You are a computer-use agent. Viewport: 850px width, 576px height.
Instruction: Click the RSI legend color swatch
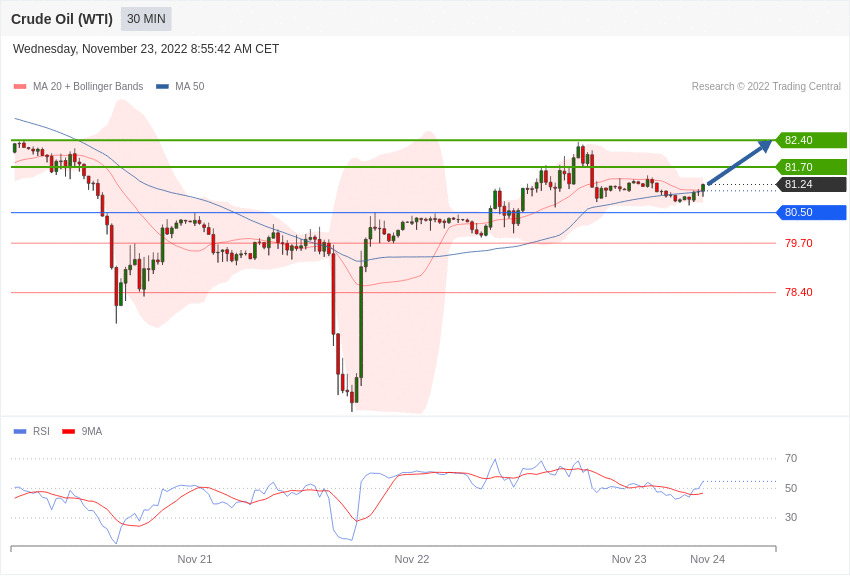click(20, 432)
